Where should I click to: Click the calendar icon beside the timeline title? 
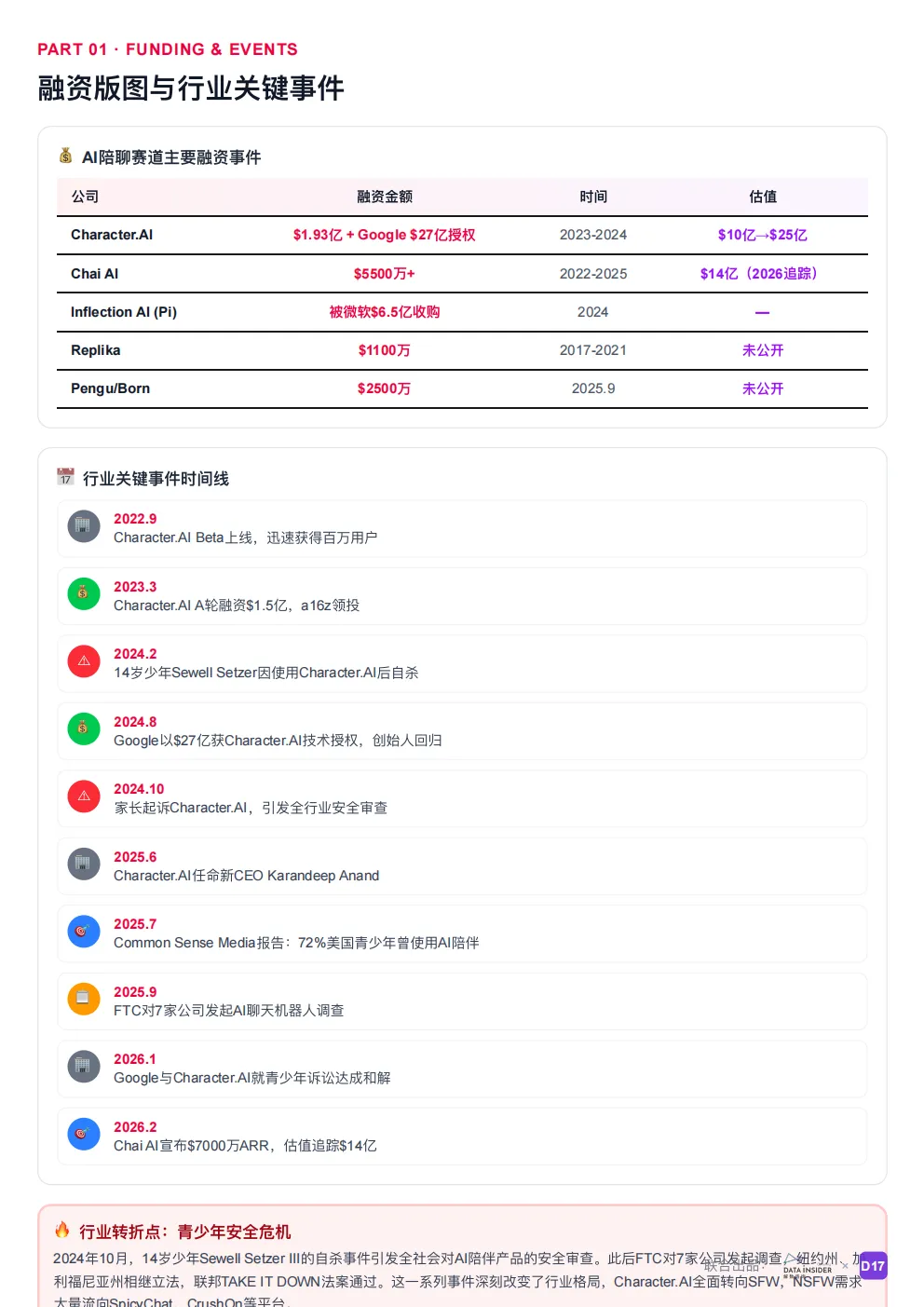point(65,477)
